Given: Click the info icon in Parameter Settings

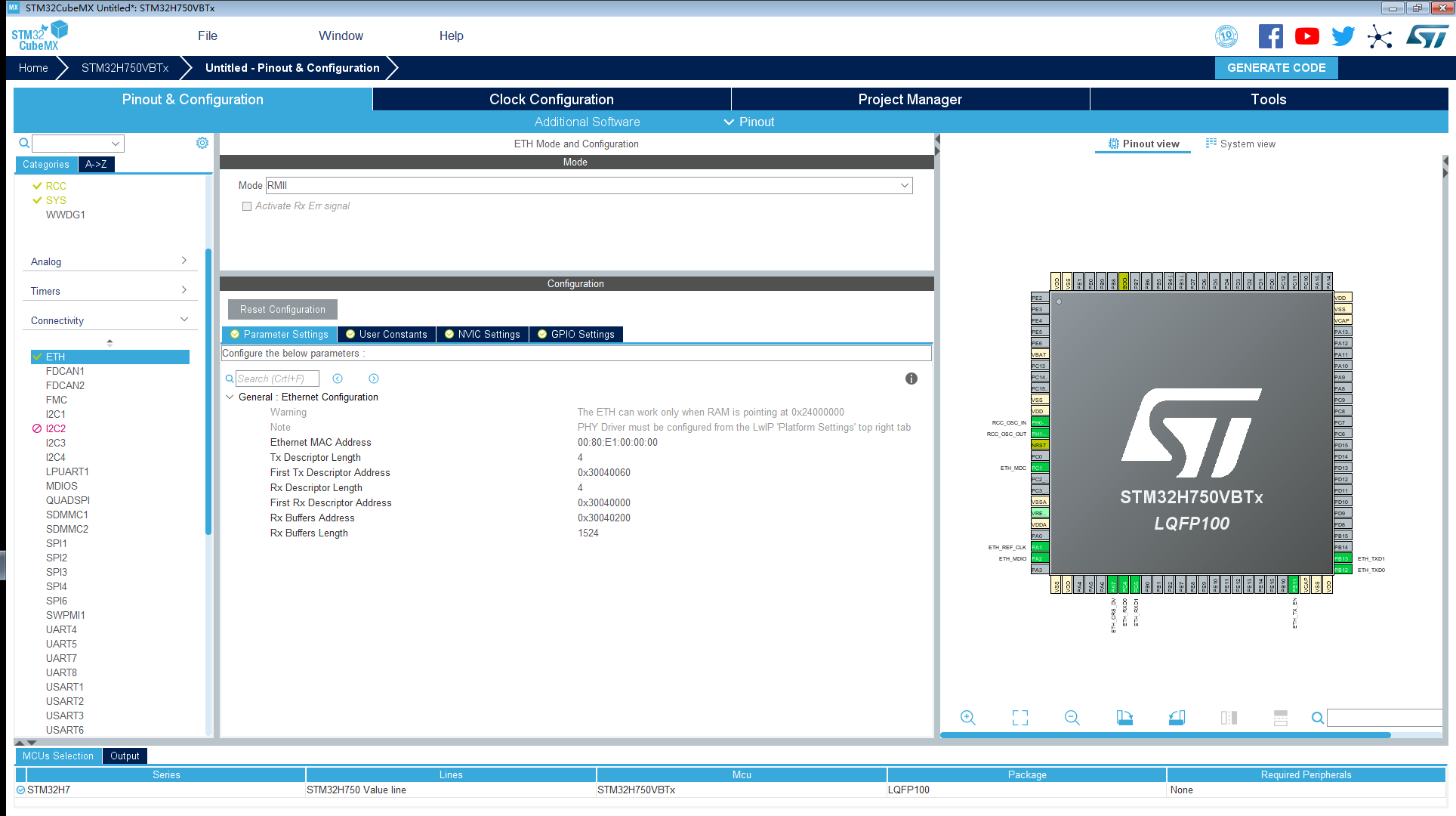Looking at the screenshot, I should coord(912,379).
